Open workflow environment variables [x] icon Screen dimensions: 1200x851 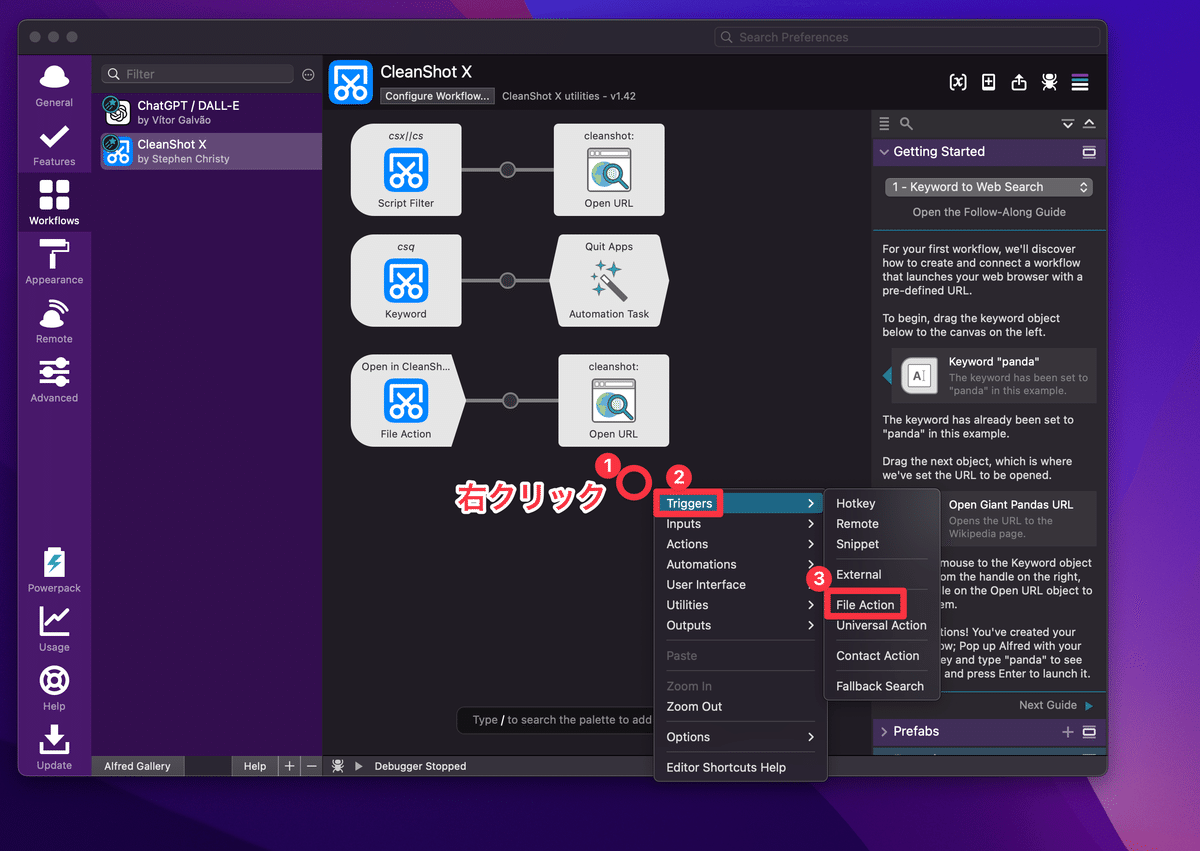point(958,83)
